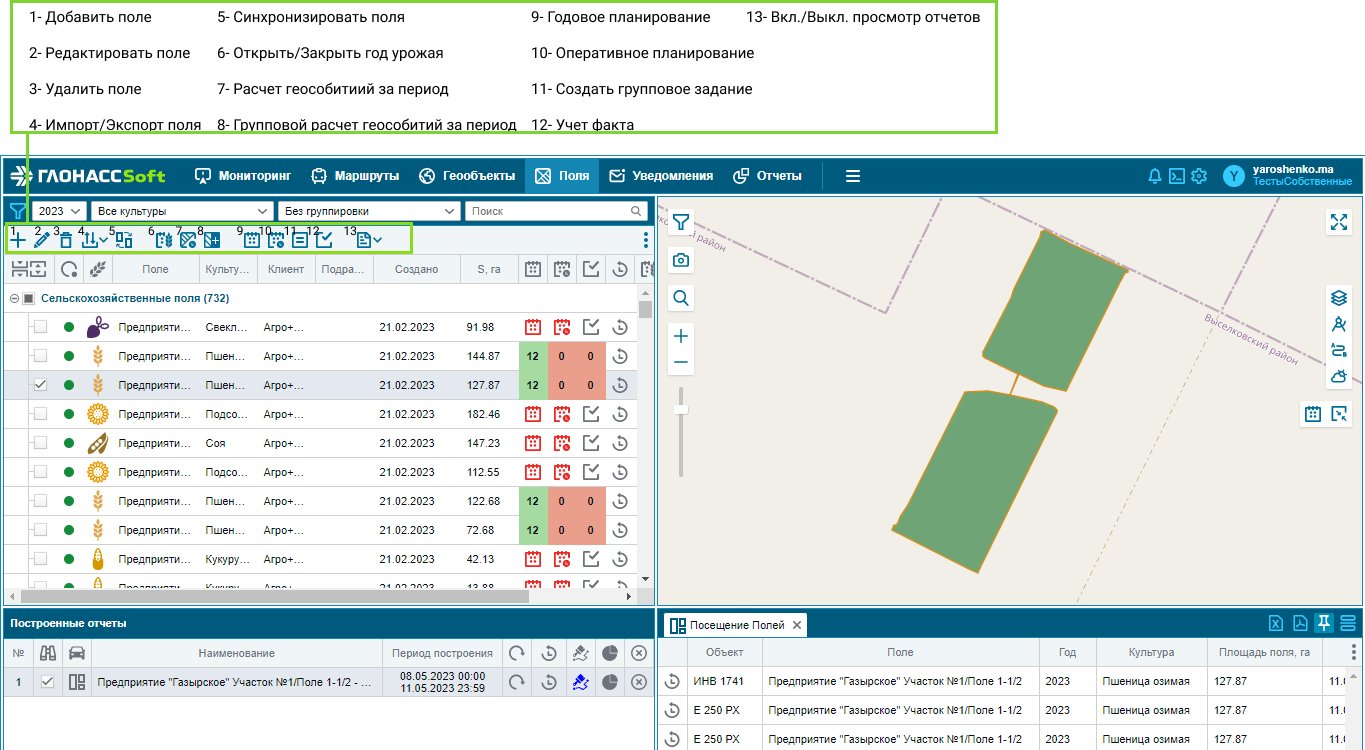Open the Все культуры dropdown
This screenshot has height=750, width=1365.
tap(181, 211)
